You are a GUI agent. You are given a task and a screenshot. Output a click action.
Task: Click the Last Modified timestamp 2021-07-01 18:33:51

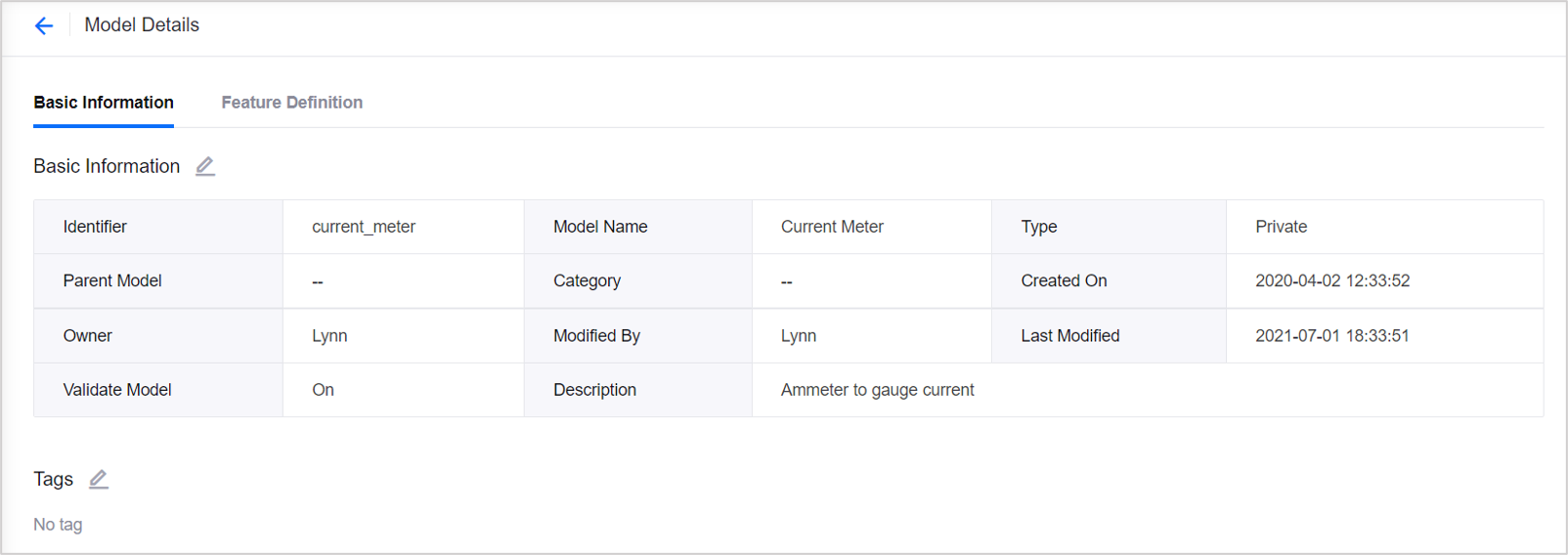coord(1331,336)
